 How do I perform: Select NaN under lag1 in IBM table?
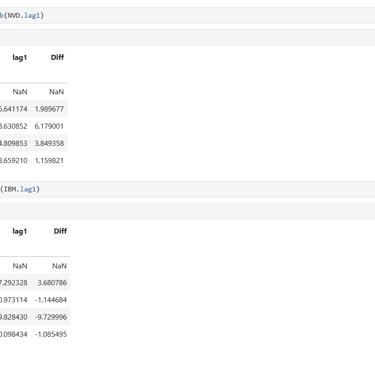[x=20, y=266]
